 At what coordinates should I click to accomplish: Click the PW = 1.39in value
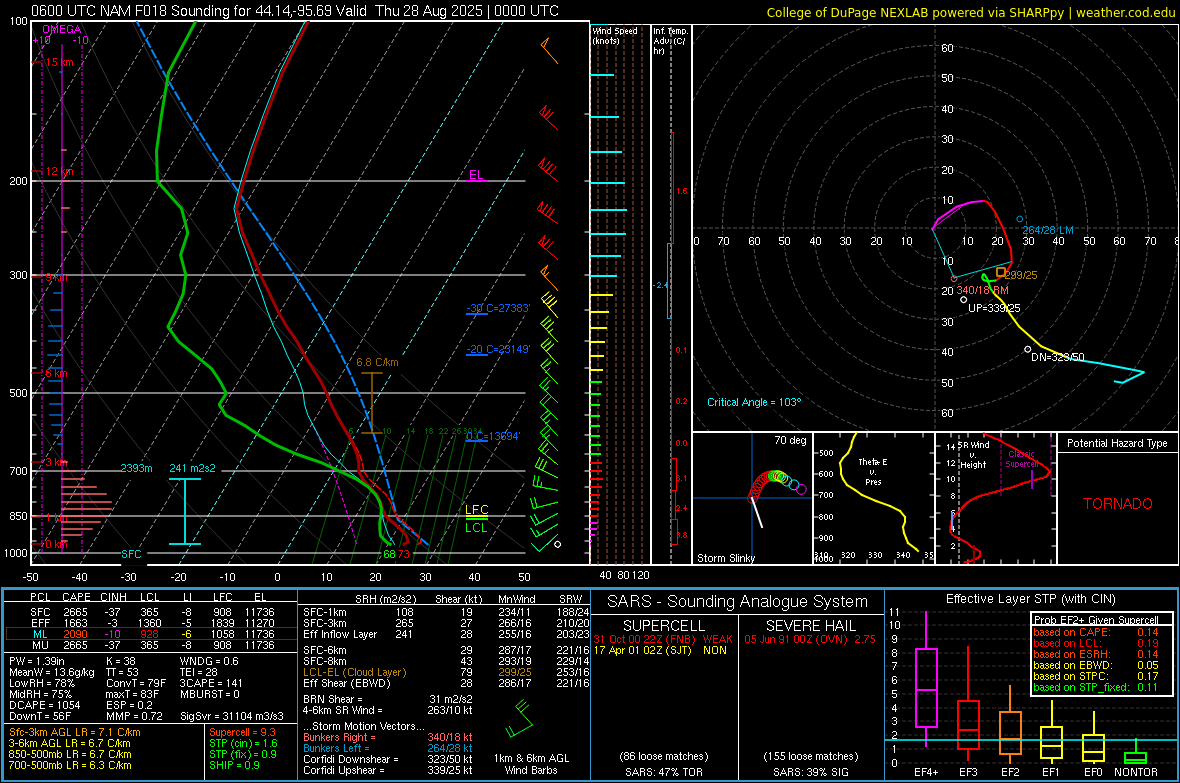[x=40, y=661]
